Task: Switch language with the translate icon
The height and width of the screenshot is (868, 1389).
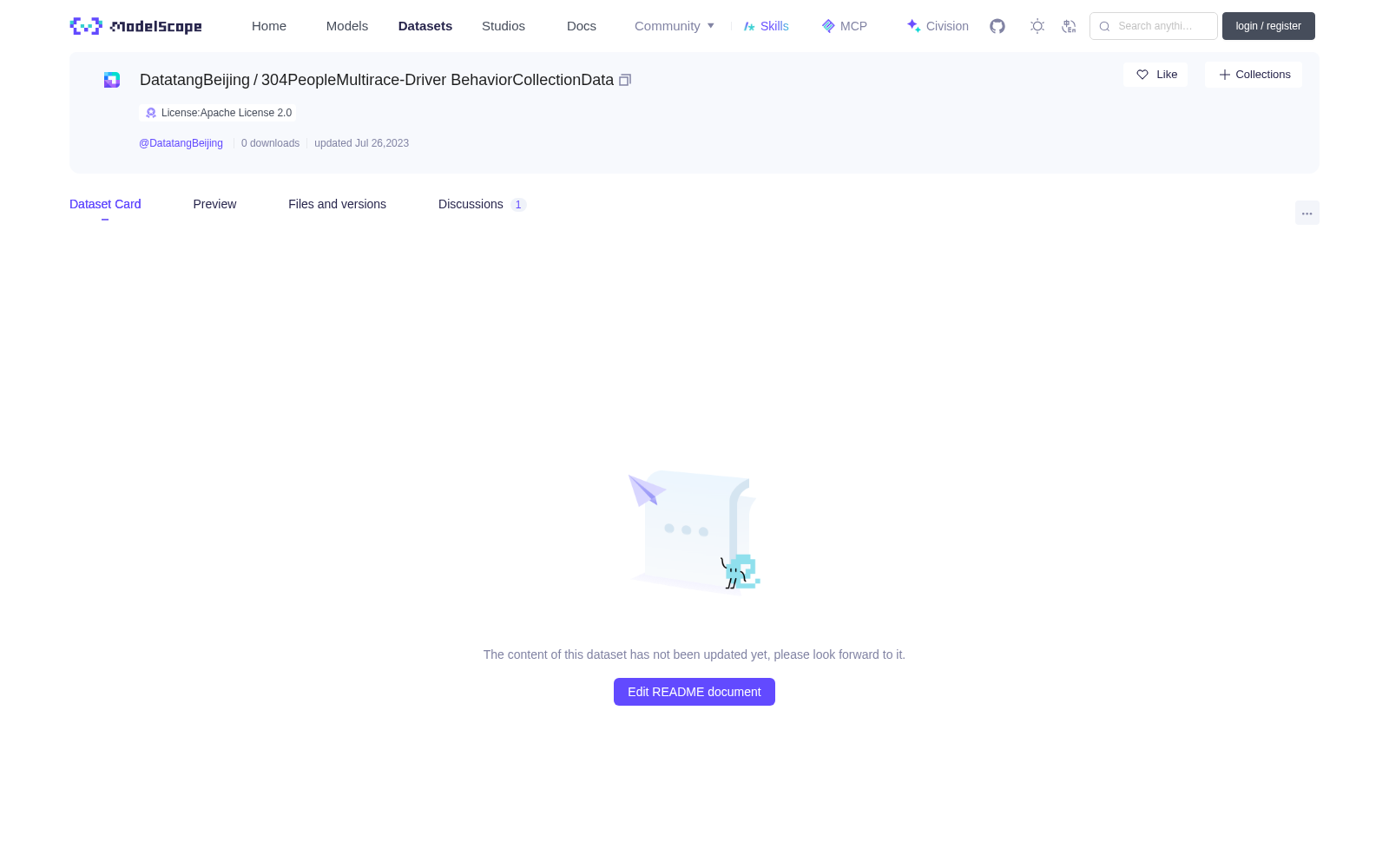Action: coord(1069,26)
